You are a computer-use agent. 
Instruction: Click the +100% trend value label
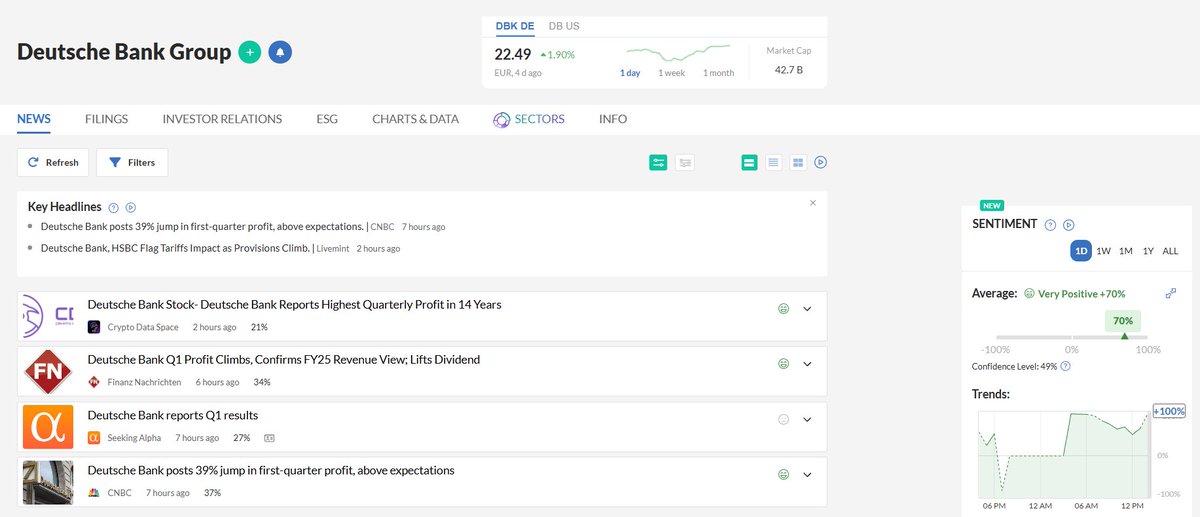pyautogui.click(x=1169, y=411)
